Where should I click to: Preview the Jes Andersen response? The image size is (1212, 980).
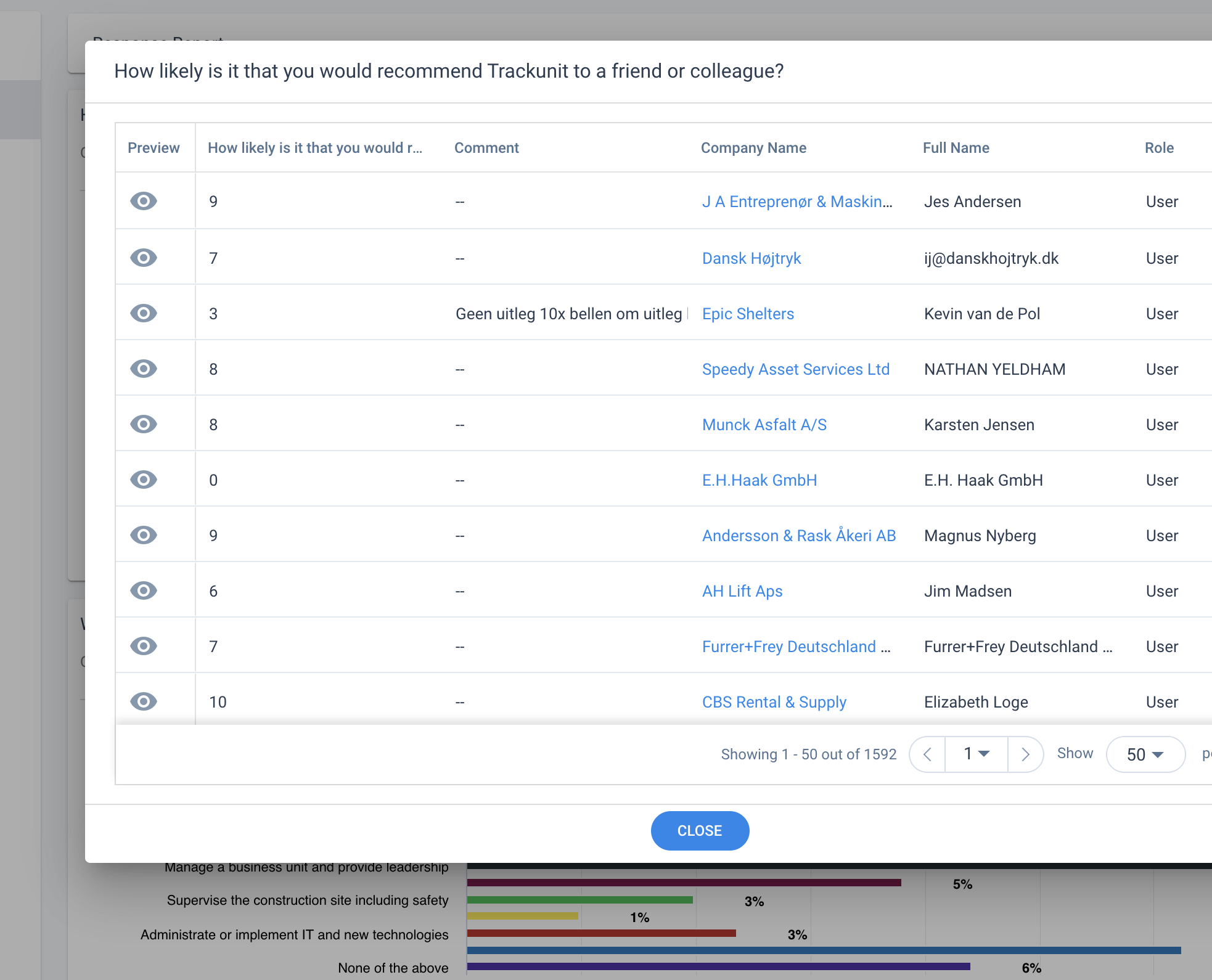pos(144,201)
